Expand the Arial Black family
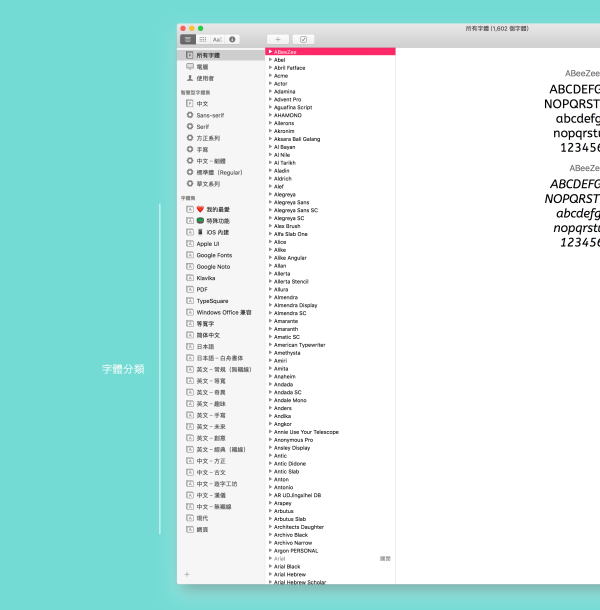600x610 pixels. [270, 566]
